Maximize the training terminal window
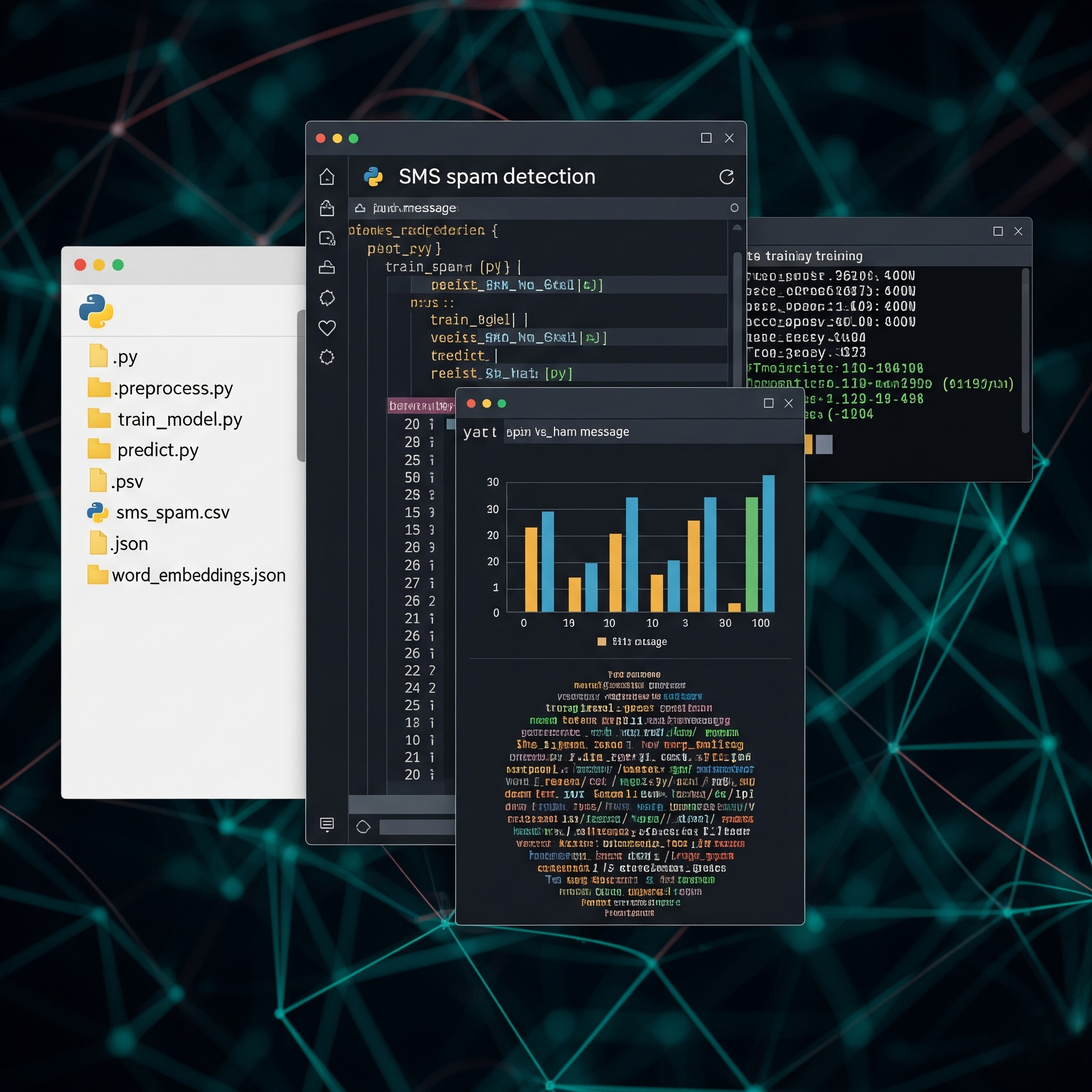This screenshot has height=1092, width=1092. (x=998, y=231)
